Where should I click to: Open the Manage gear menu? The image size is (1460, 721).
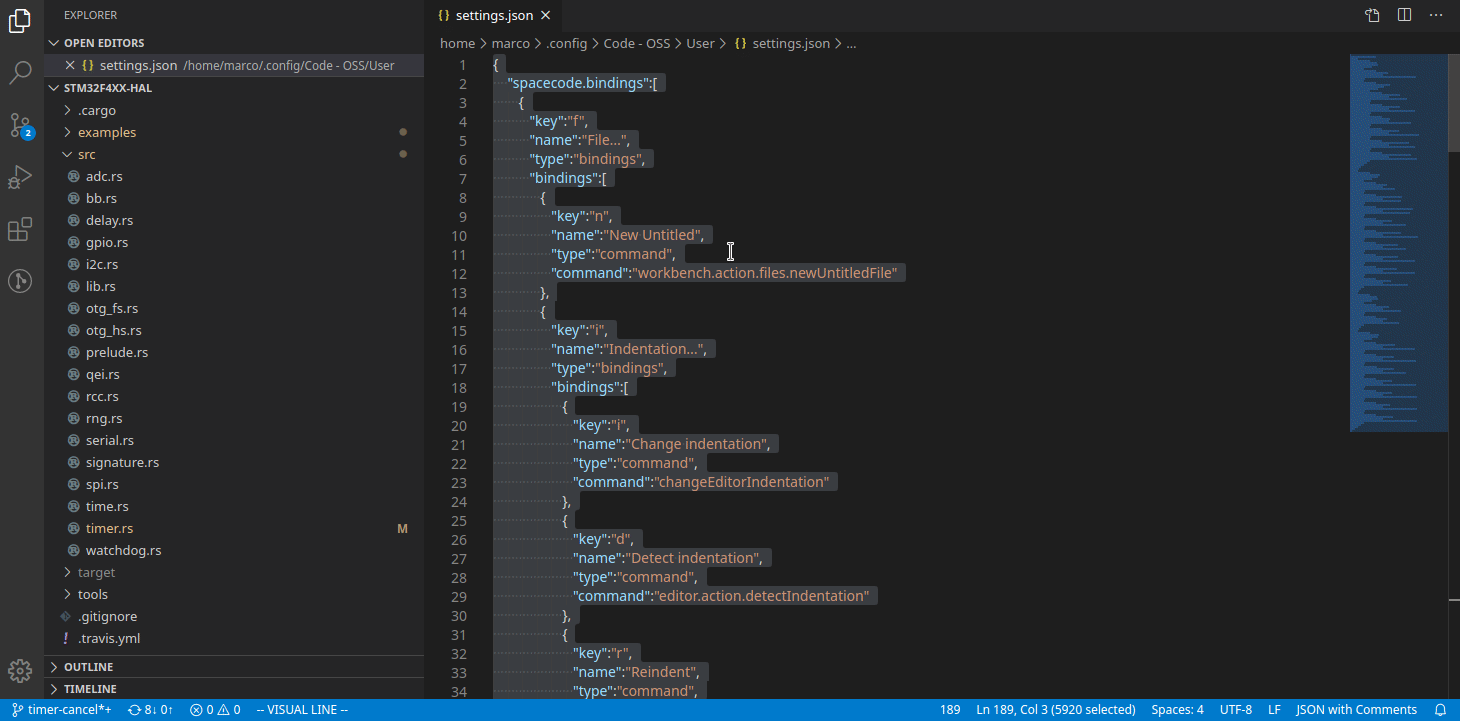(21, 672)
